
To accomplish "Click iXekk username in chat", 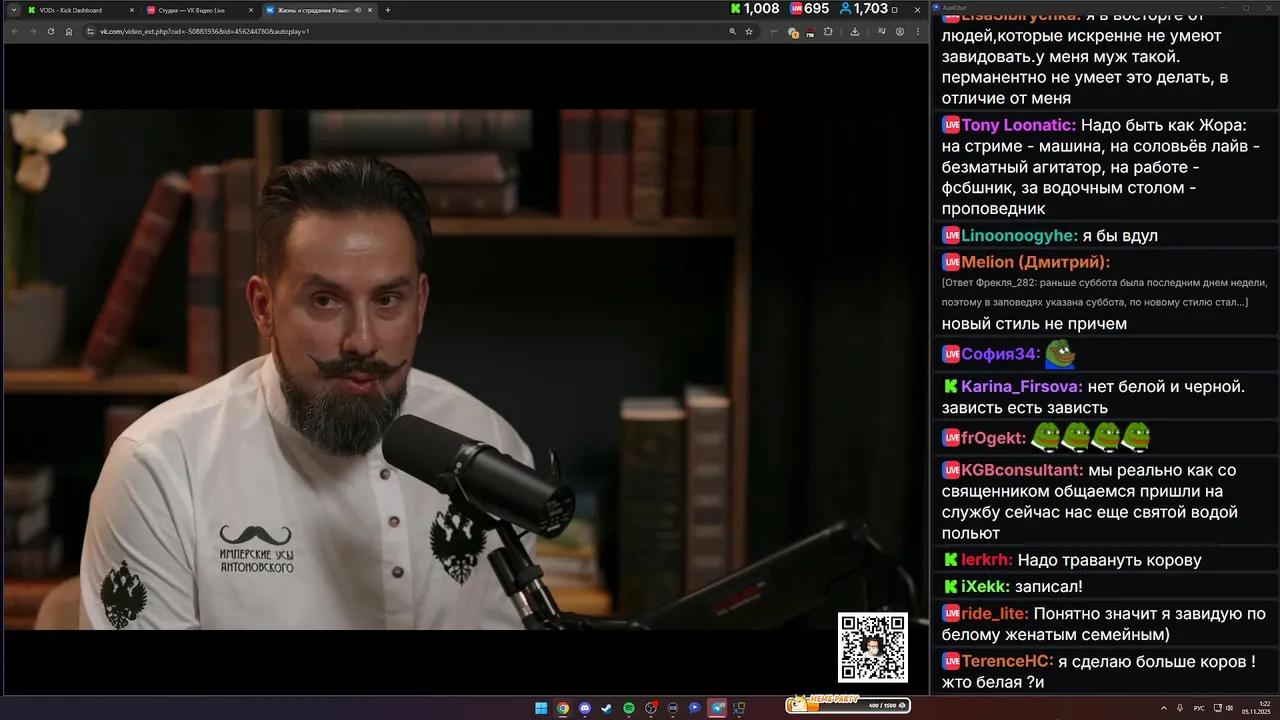I will 985,587.
